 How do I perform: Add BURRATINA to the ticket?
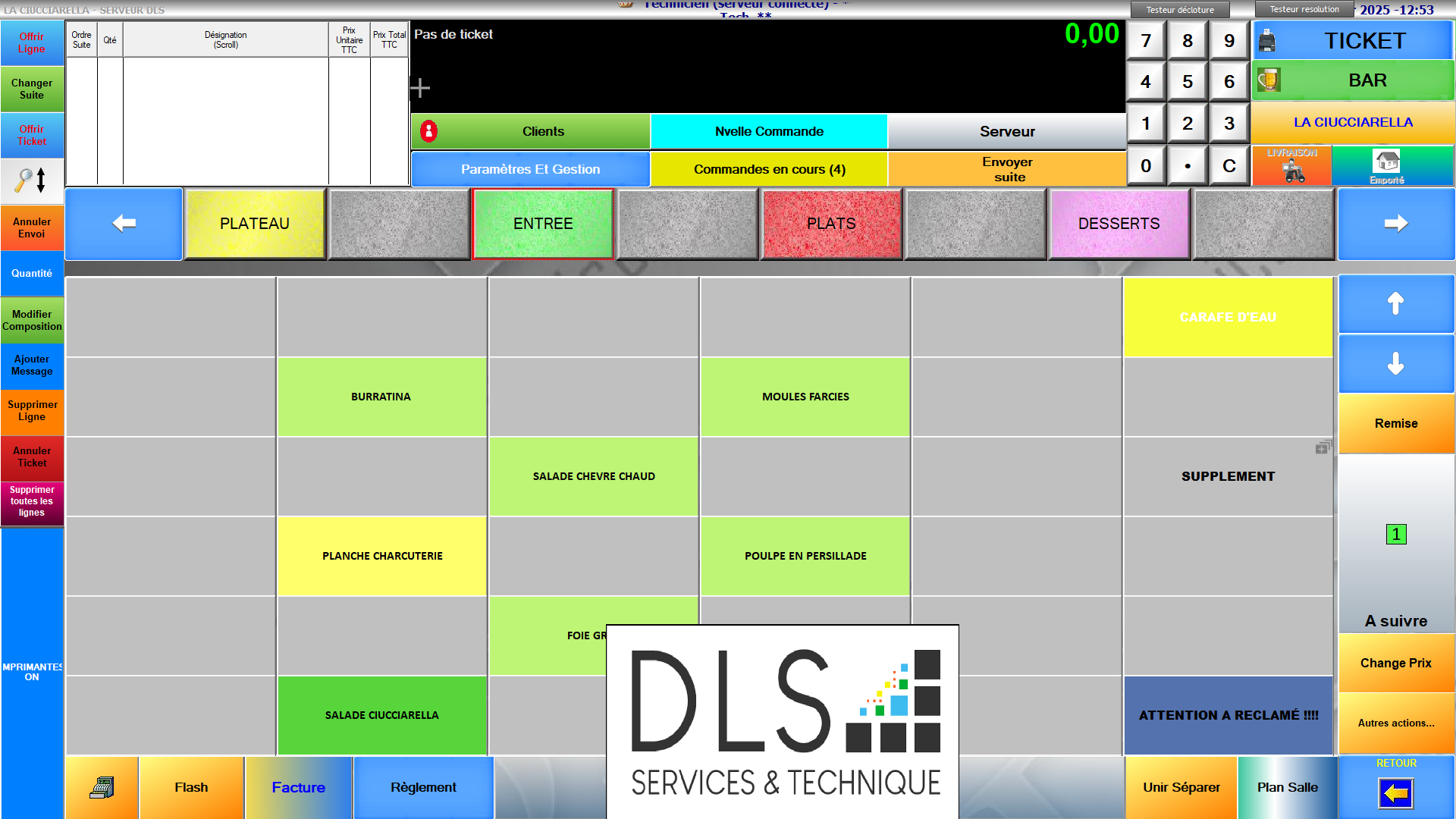[381, 397]
